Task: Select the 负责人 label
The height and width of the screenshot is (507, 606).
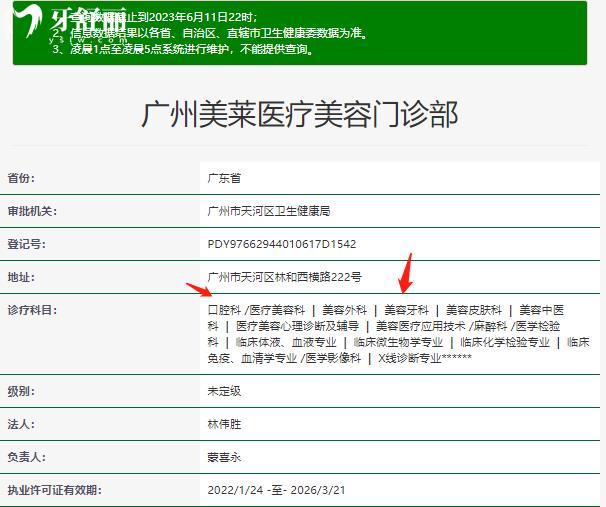Action: pyautogui.click(x=27, y=457)
